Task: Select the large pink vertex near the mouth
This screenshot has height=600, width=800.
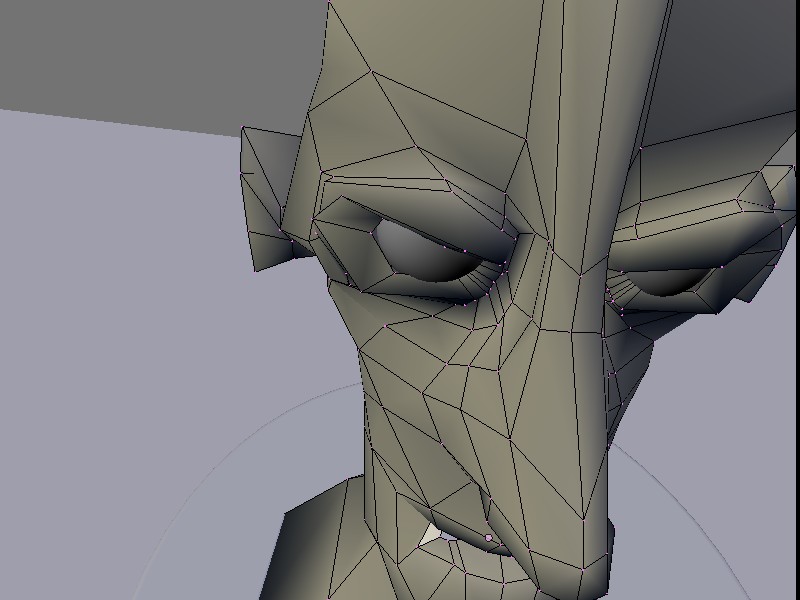Action: tap(489, 538)
